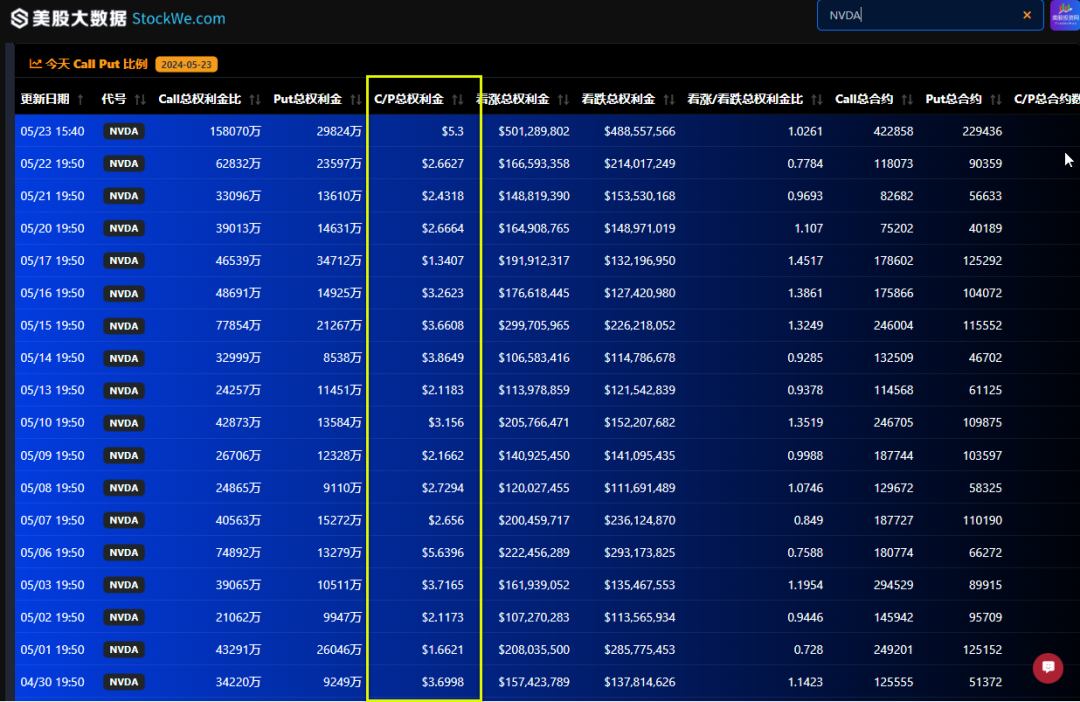This screenshot has height=702, width=1080.
Task: Click the 今天 Call Put 比例 title
Action: [x=96, y=64]
